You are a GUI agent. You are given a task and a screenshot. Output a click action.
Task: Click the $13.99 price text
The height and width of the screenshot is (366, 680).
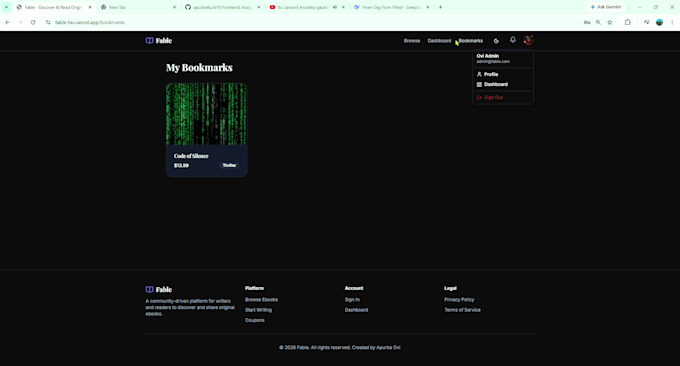(181, 166)
